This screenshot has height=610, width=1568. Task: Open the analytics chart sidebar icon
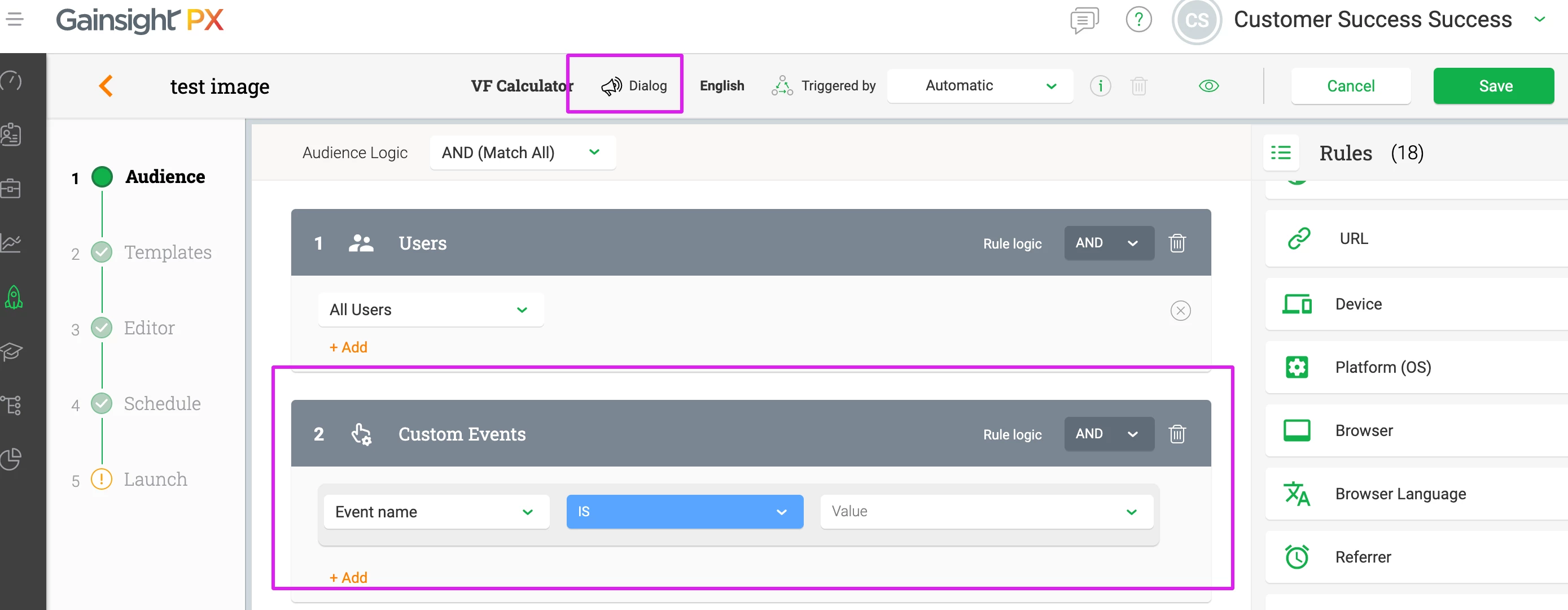pyautogui.click(x=11, y=243)
